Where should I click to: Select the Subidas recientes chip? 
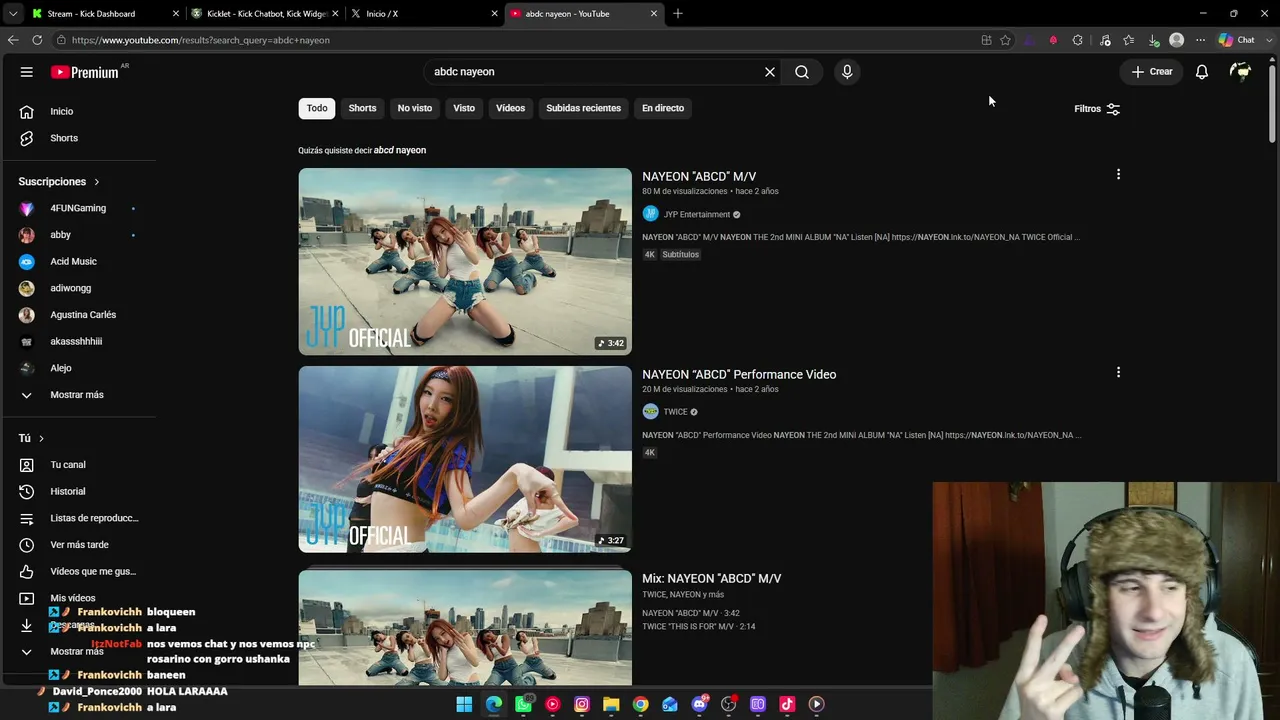coord(583,108)
